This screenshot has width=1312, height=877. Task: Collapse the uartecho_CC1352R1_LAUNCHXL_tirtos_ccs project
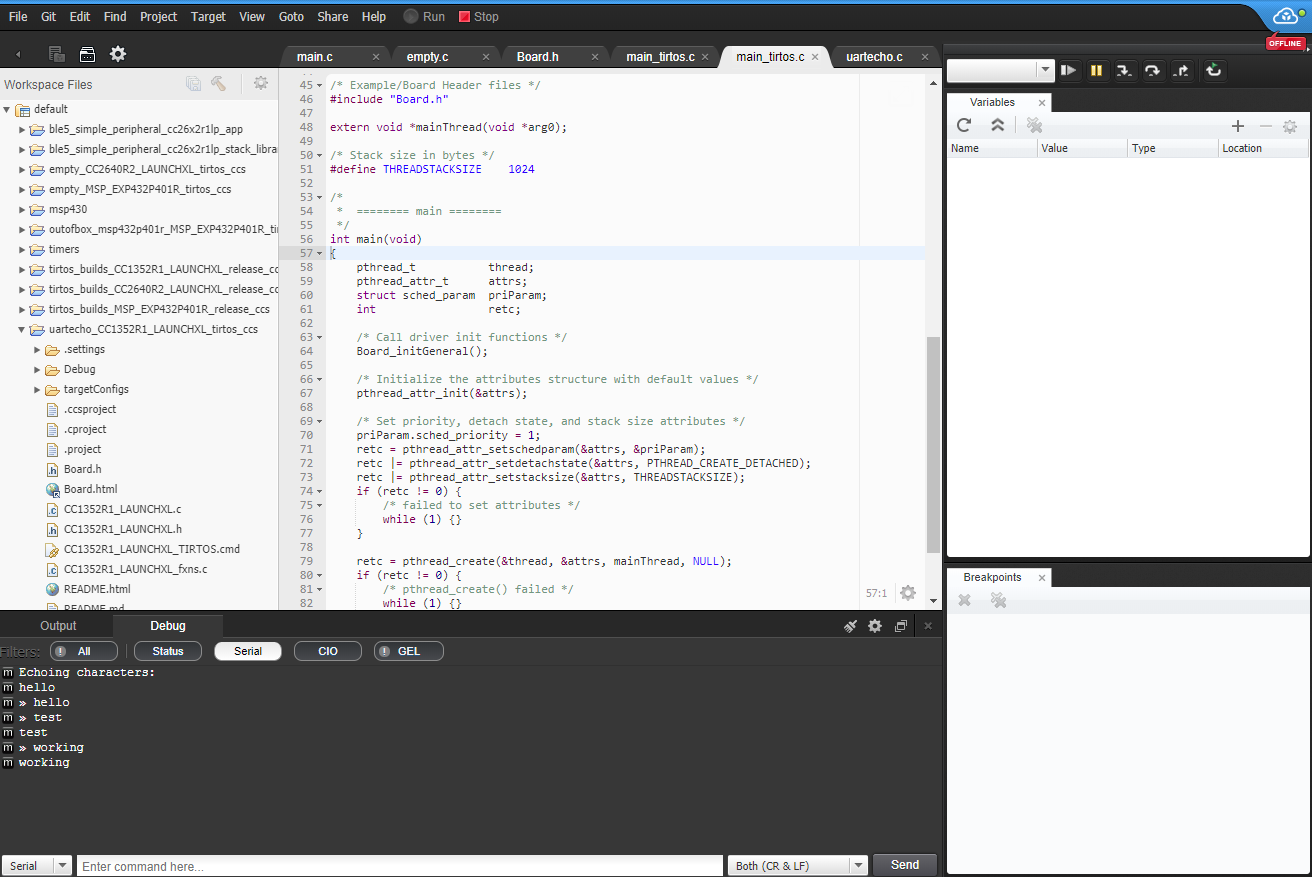21,328
